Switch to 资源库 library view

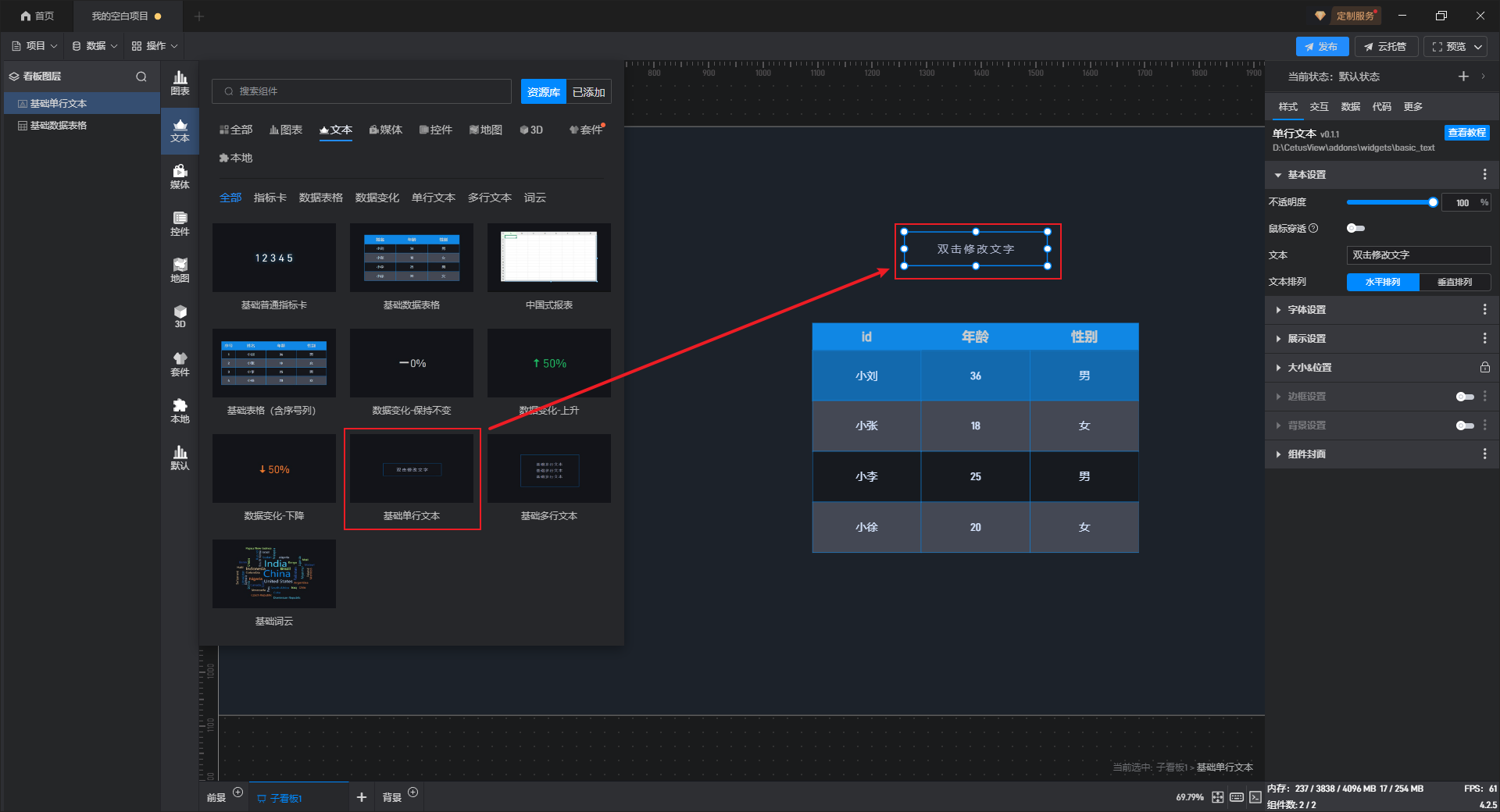(x=543, y=92)
